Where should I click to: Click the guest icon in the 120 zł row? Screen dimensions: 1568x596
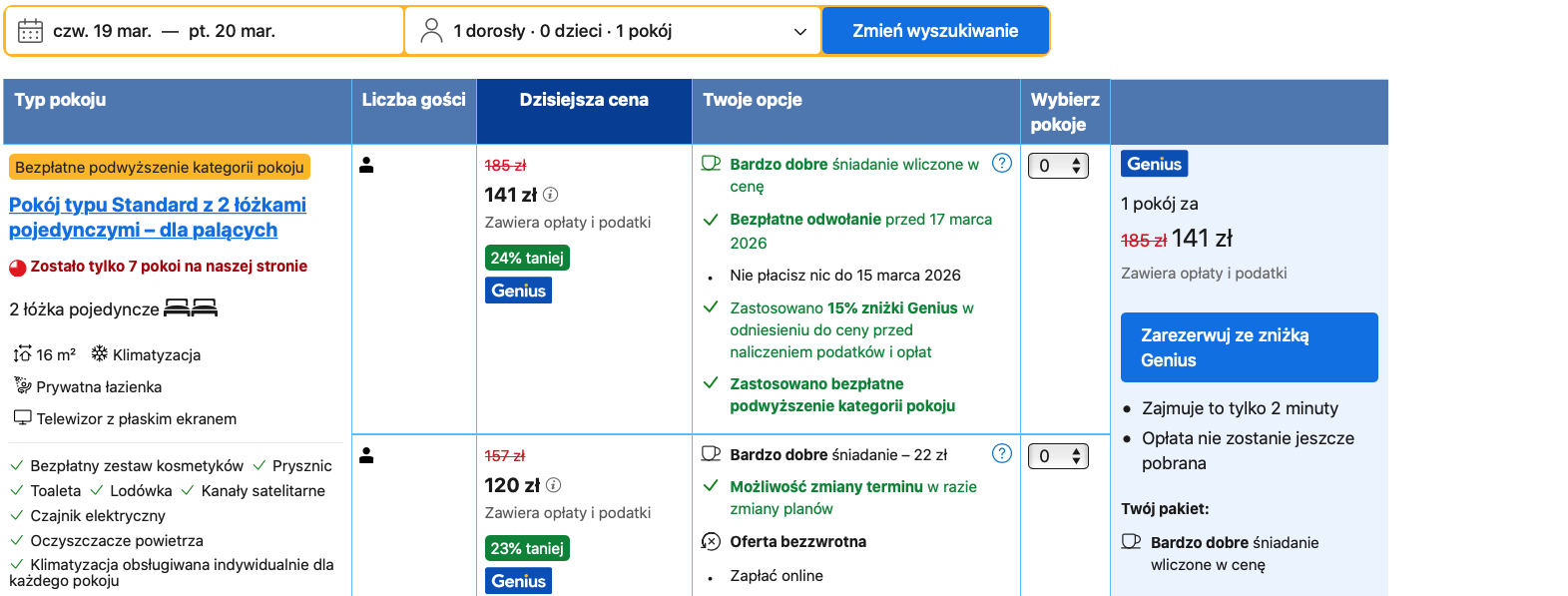366,455
